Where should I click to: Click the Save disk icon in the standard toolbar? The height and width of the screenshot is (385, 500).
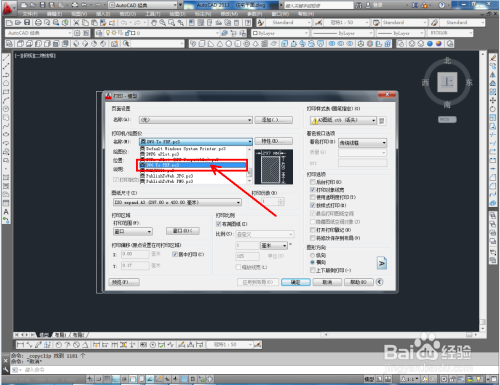click(x=27, y=23)
